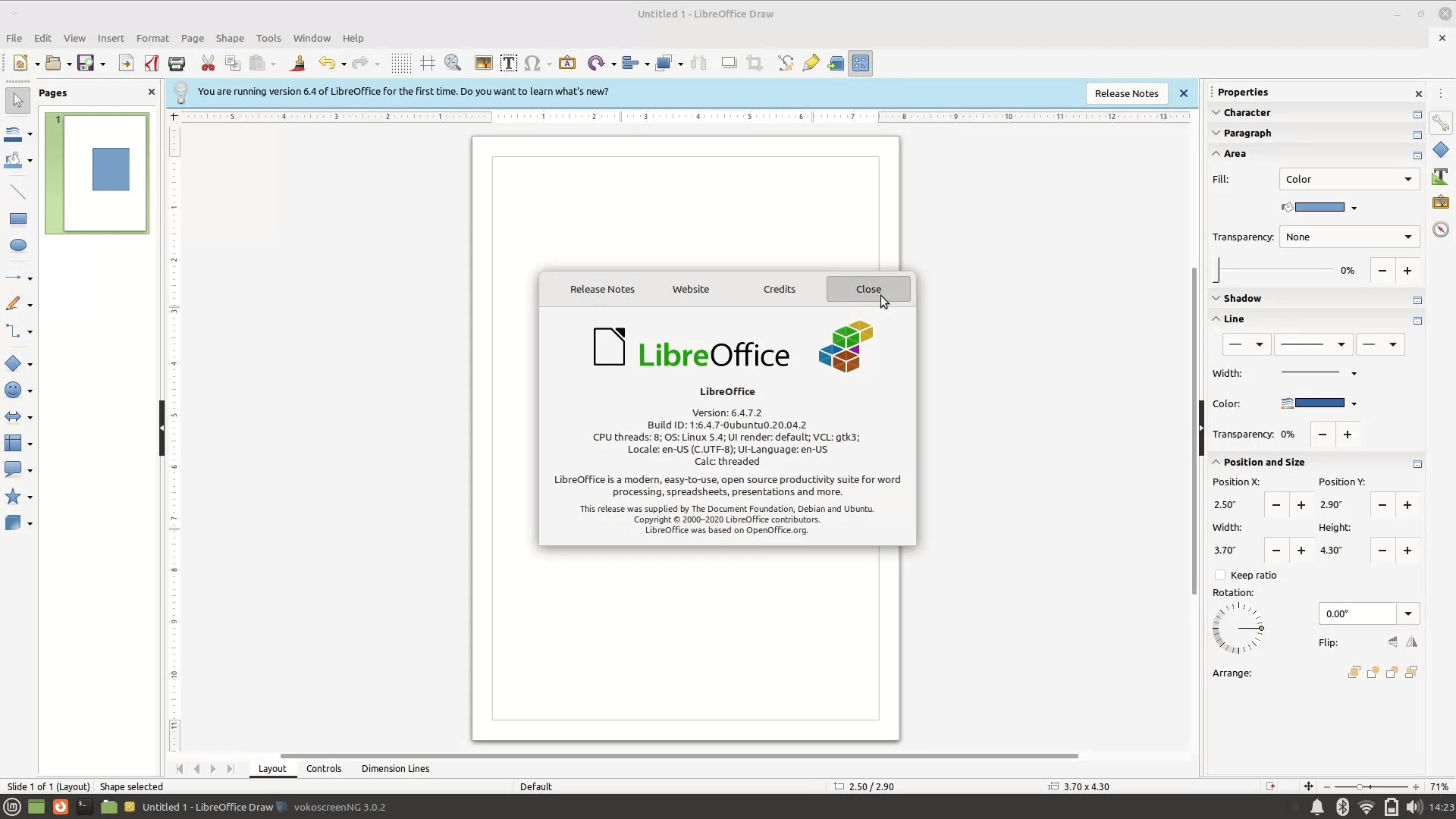Open the Shape menu
The width and height of the screenshot is (1456, 819).
pos(230,38)
